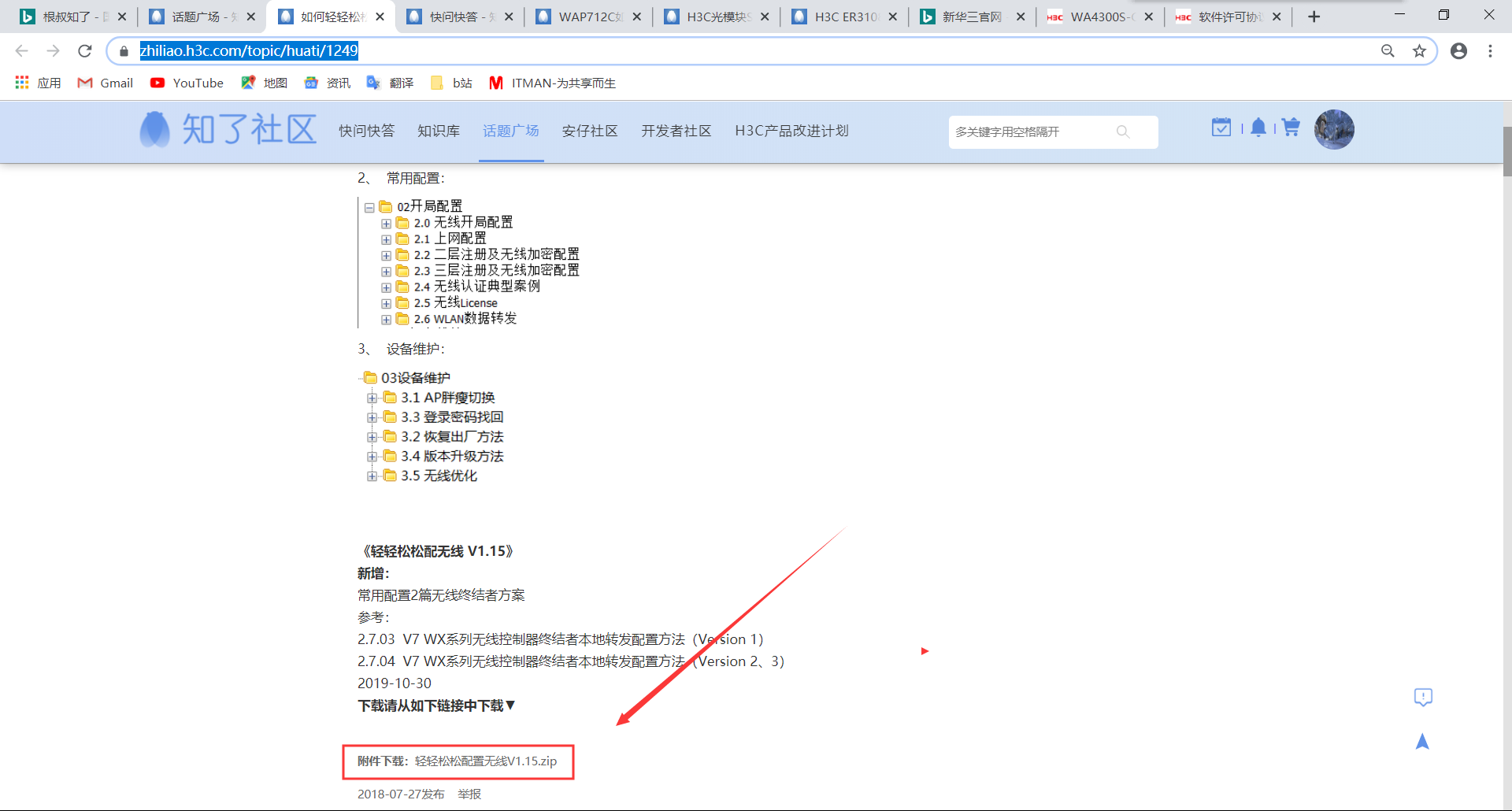Viewport: 1512px width, 811px height.
Task: Open the 资讯 news bookmark
Action: 327,83
